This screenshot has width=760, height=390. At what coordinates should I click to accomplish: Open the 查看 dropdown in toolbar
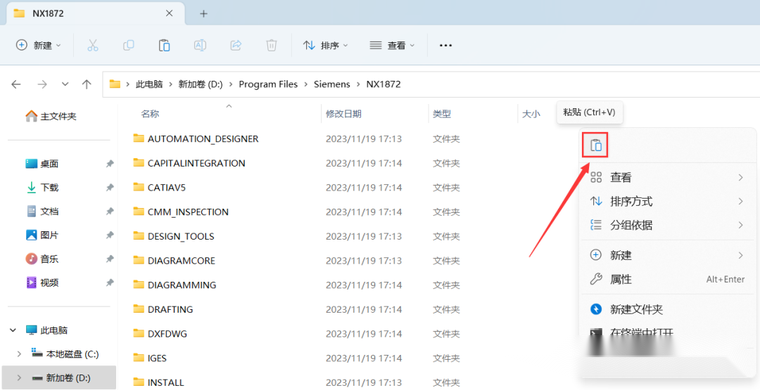[x=393, y=45]
